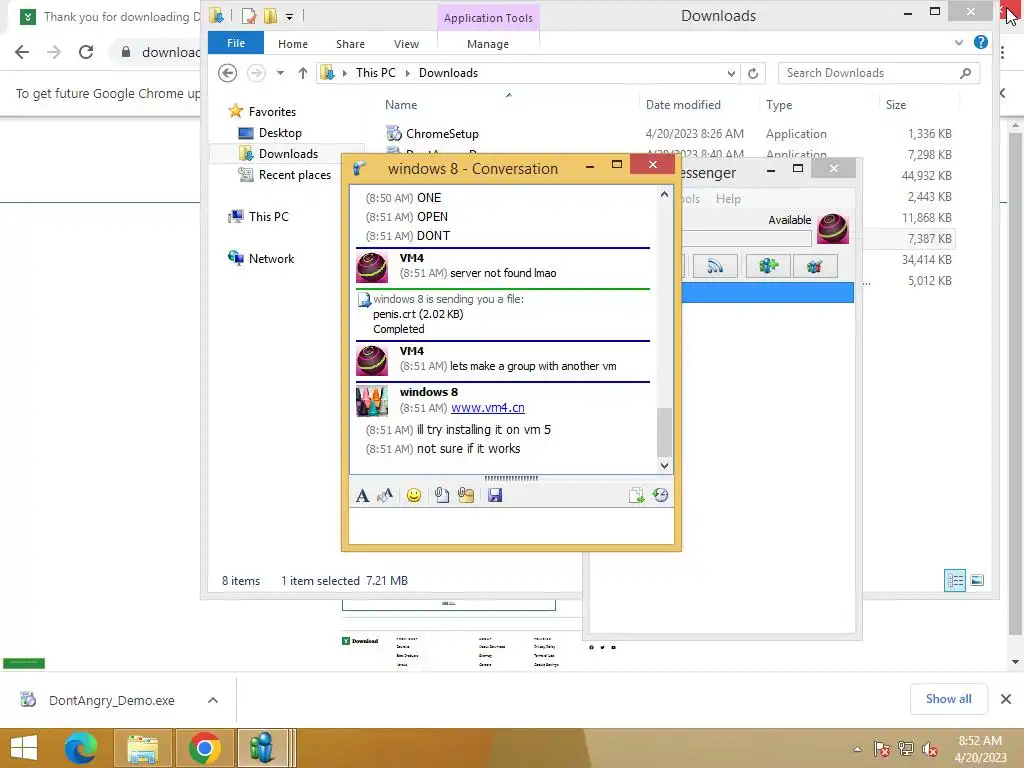The height and width of the screenshot is (768, 1024).
Task: Sort by the Type column header
Action: (x=778, y=104)
